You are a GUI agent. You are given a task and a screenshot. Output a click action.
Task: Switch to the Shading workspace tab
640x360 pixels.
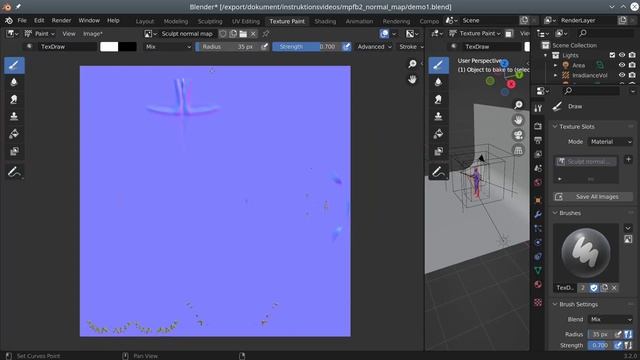point(325,21)
